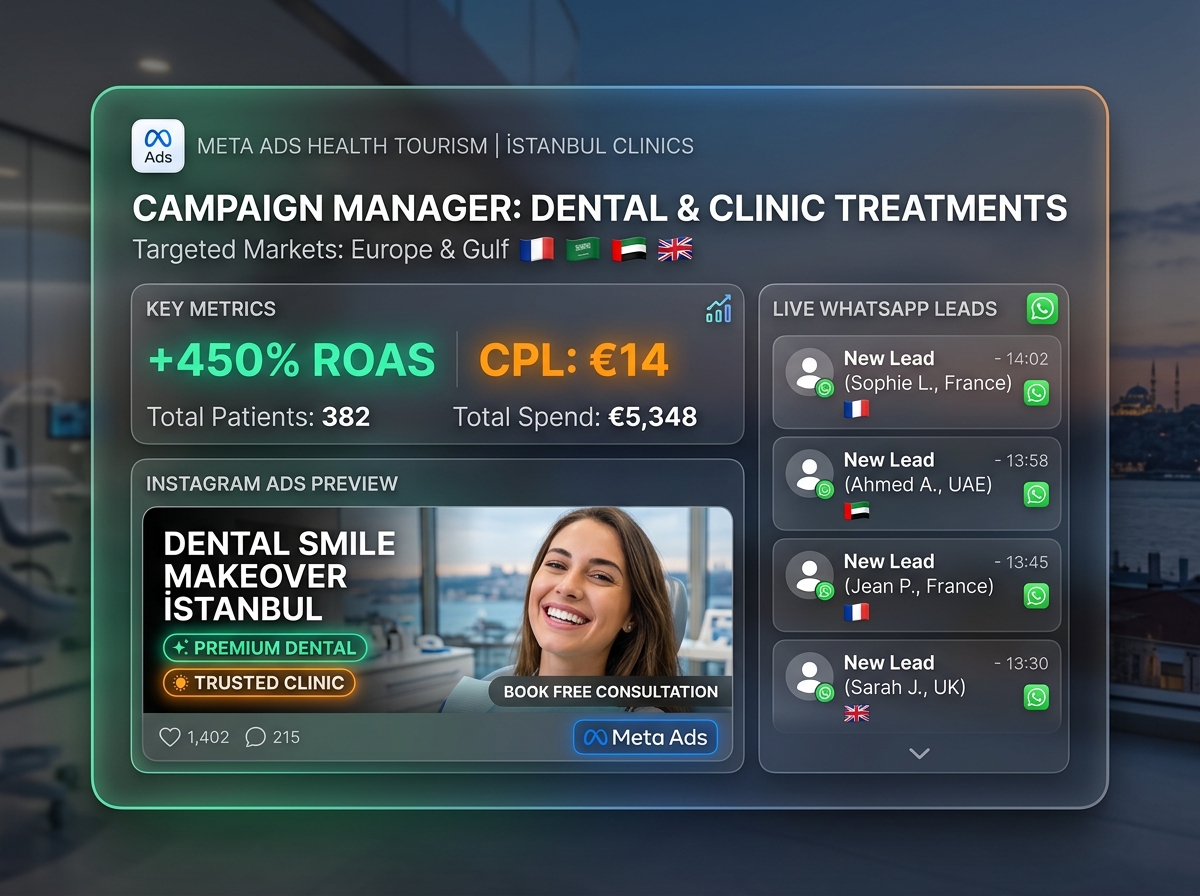Open WhatsApp chat for Jean P. lead

tap(1037, 596)
